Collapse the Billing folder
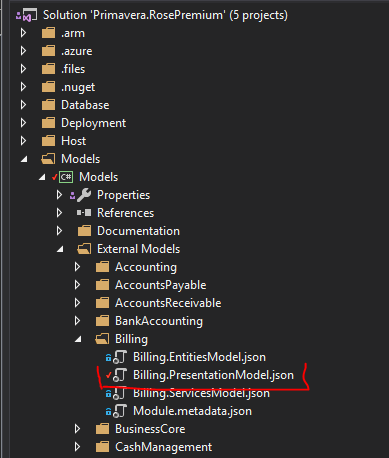 (x=78, y=339)
